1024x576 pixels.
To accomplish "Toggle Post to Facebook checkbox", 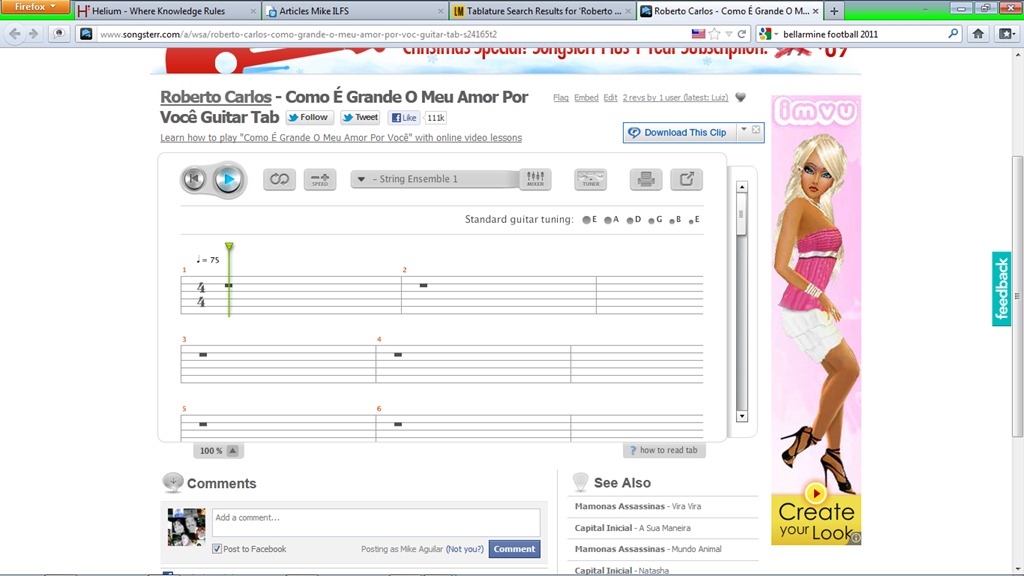I will [217, 549].
